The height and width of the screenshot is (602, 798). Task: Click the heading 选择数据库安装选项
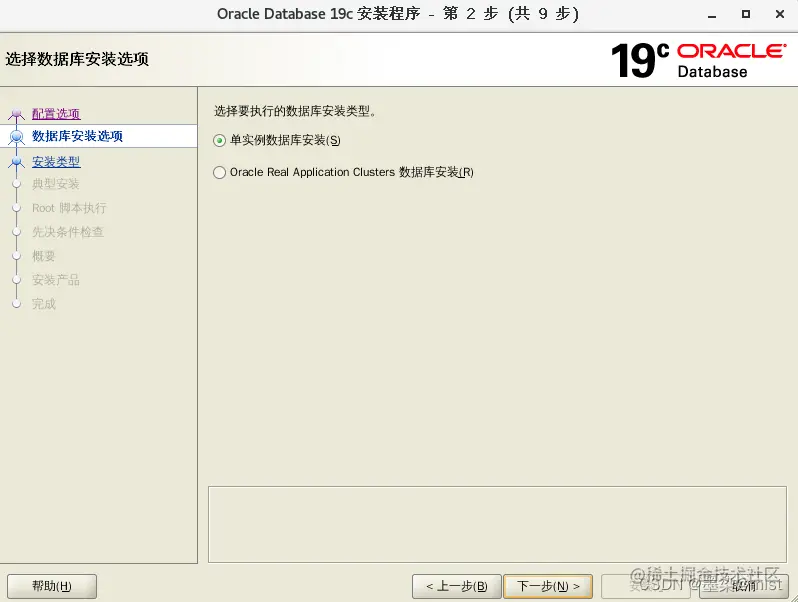[77, 59]
